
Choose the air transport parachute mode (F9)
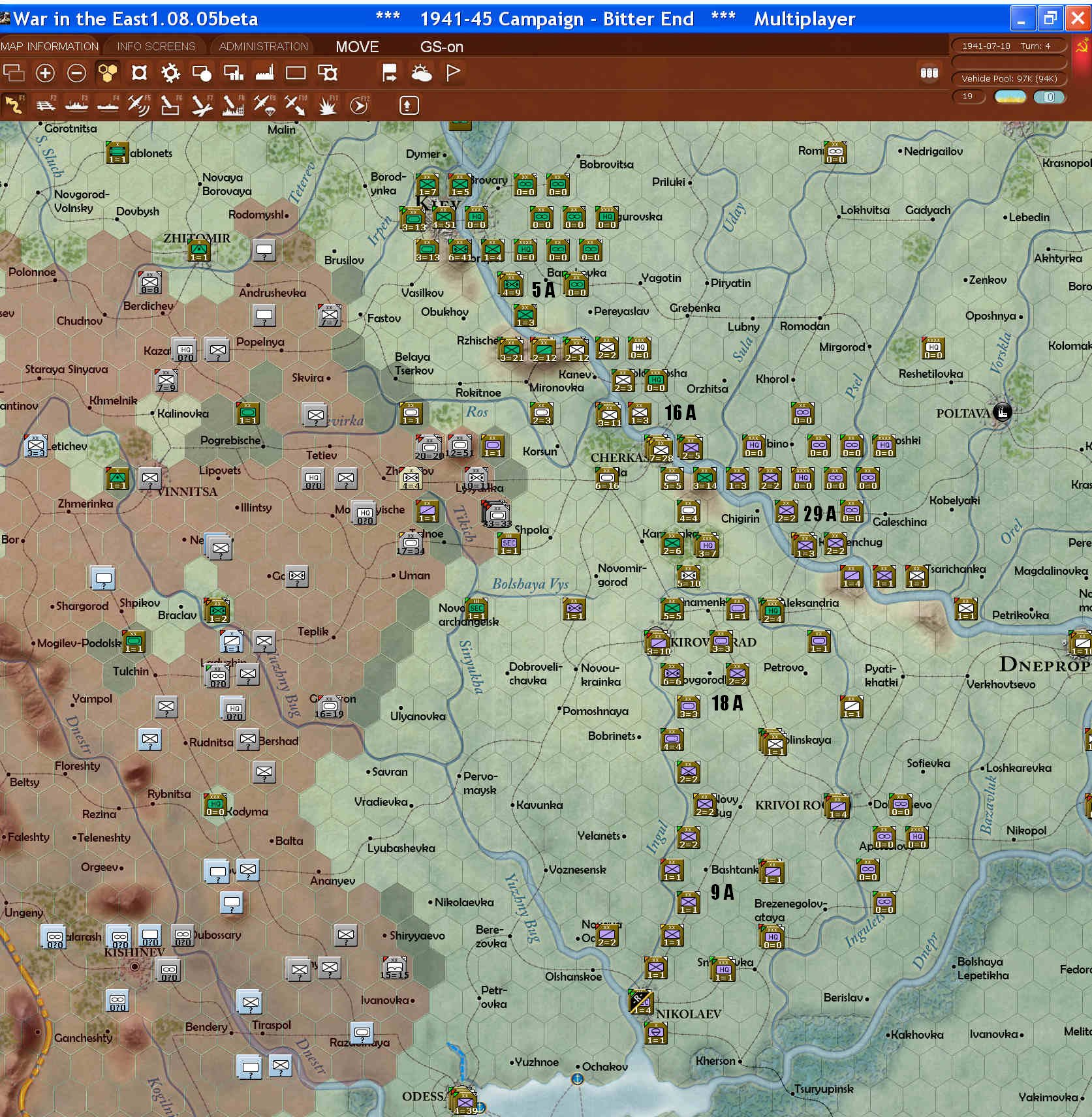pos(264,105)
